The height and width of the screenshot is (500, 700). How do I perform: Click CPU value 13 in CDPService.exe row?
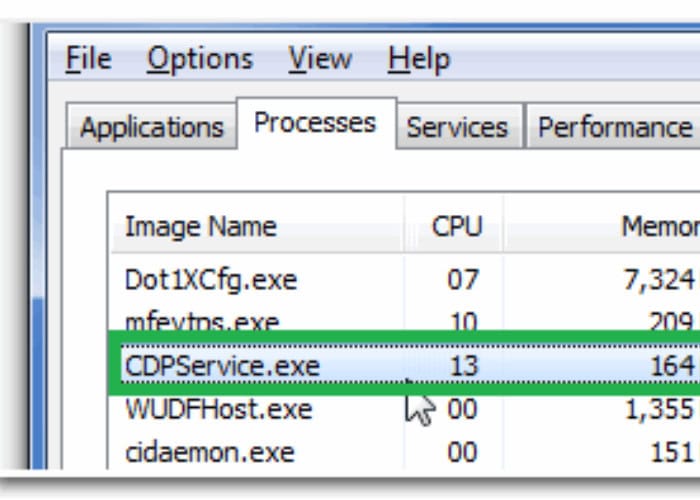point(464,364)
